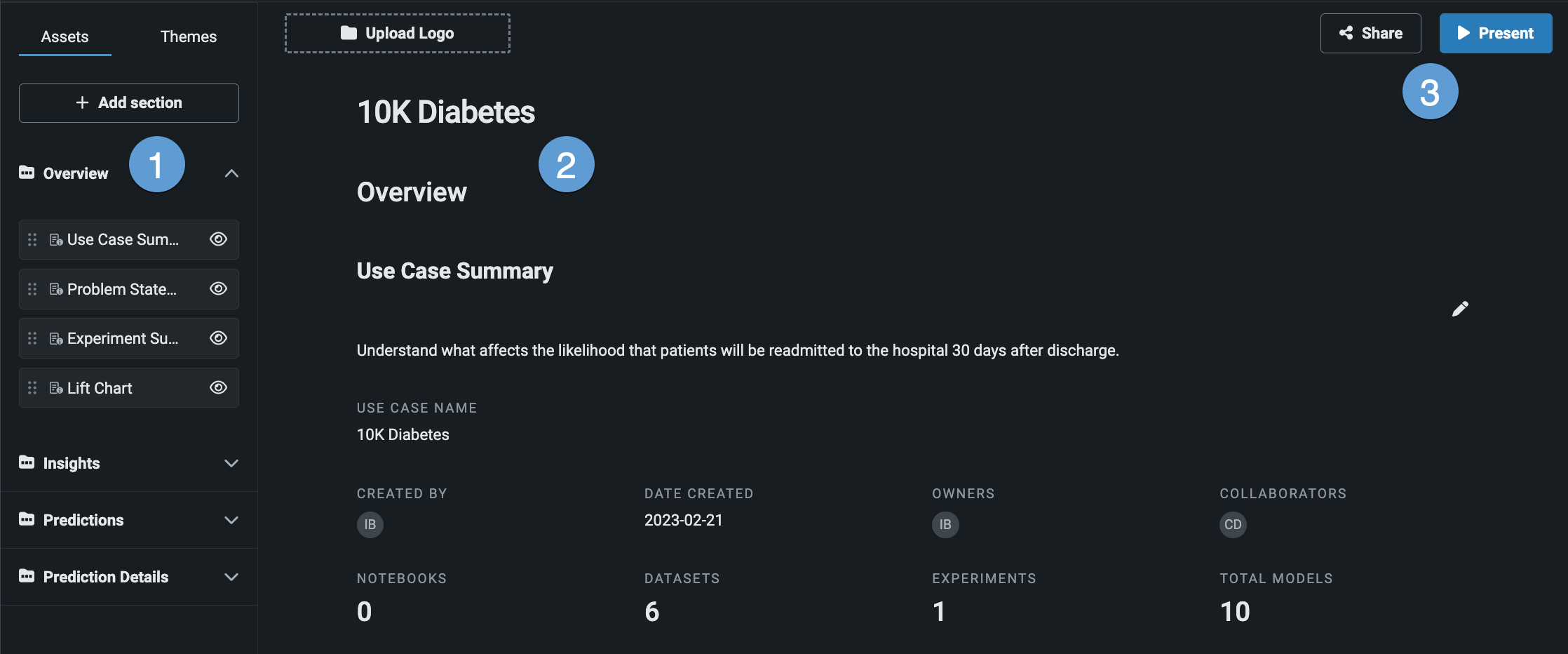
Task: Toggle Experiment Summary eye icon
Action: [x=218, y=338]
